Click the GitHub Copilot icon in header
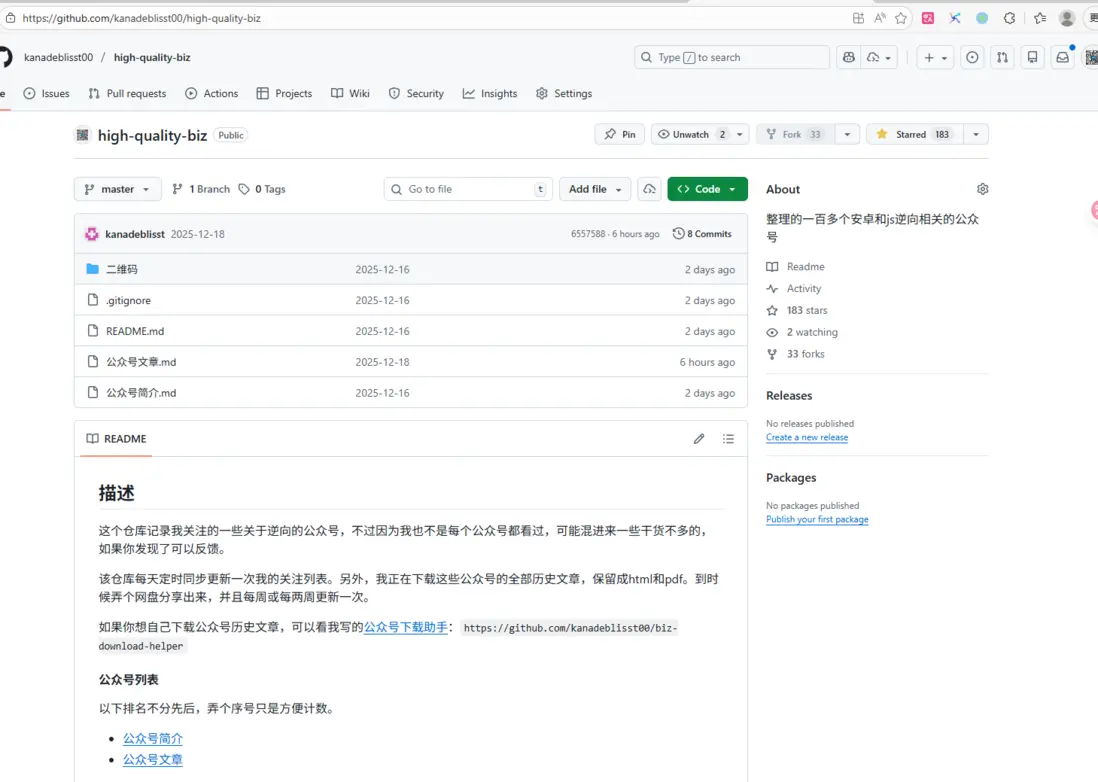Screen dimensions: 1098x782 click(849, 57)
